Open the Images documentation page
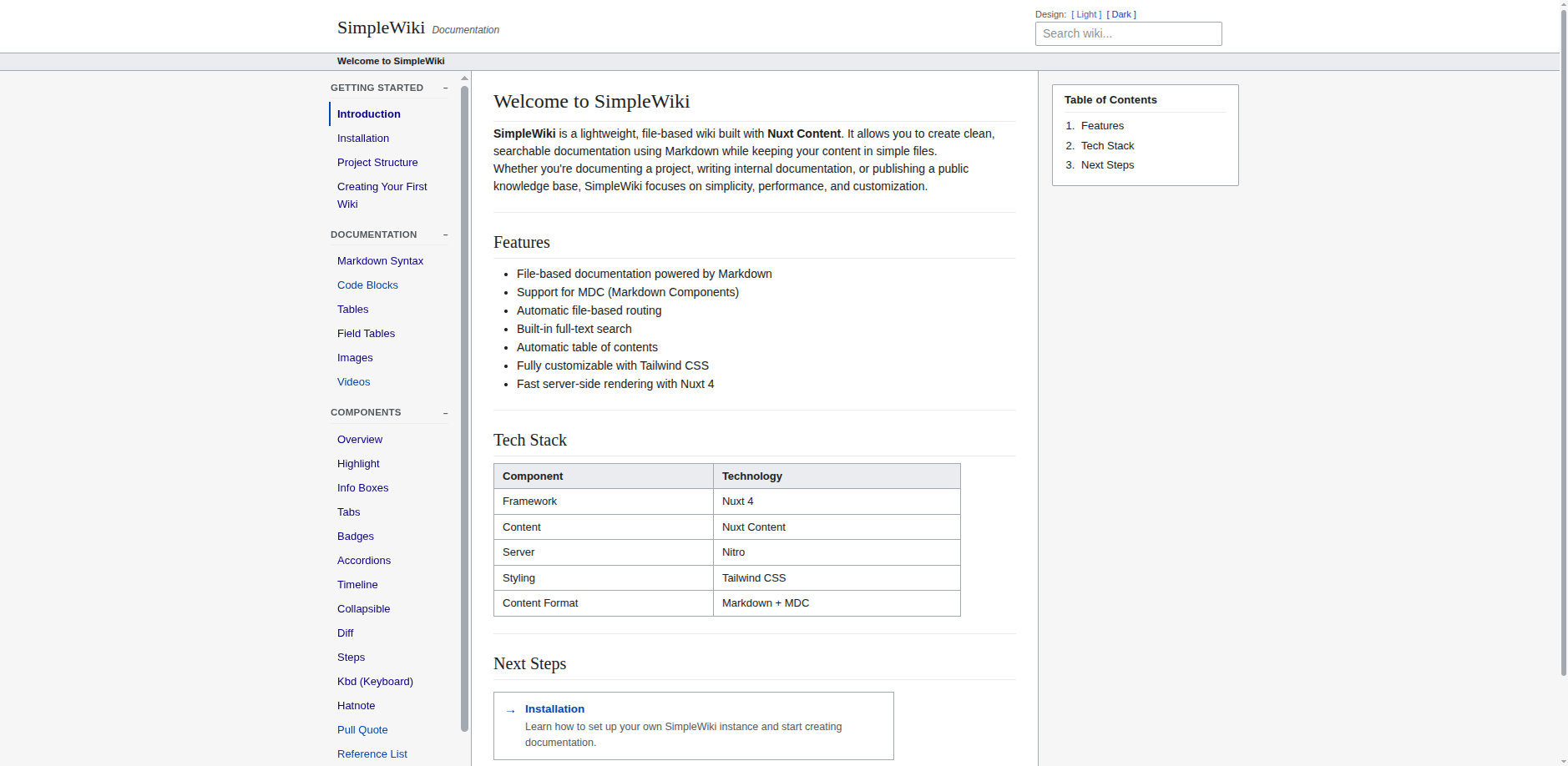The image size is (1568, 766). tap(355, 358)
